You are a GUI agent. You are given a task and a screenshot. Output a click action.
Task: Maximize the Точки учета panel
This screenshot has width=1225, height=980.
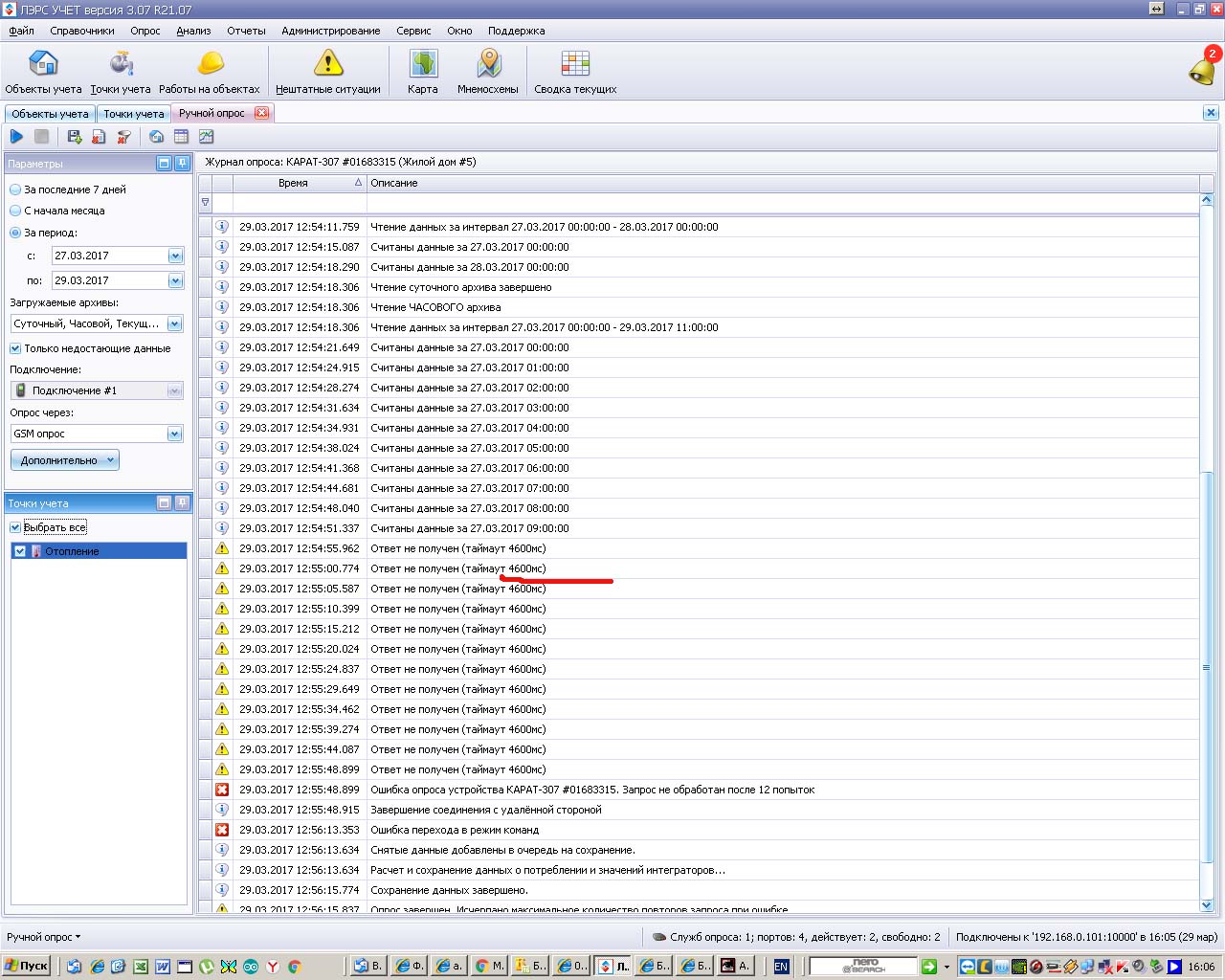[164, 502]
